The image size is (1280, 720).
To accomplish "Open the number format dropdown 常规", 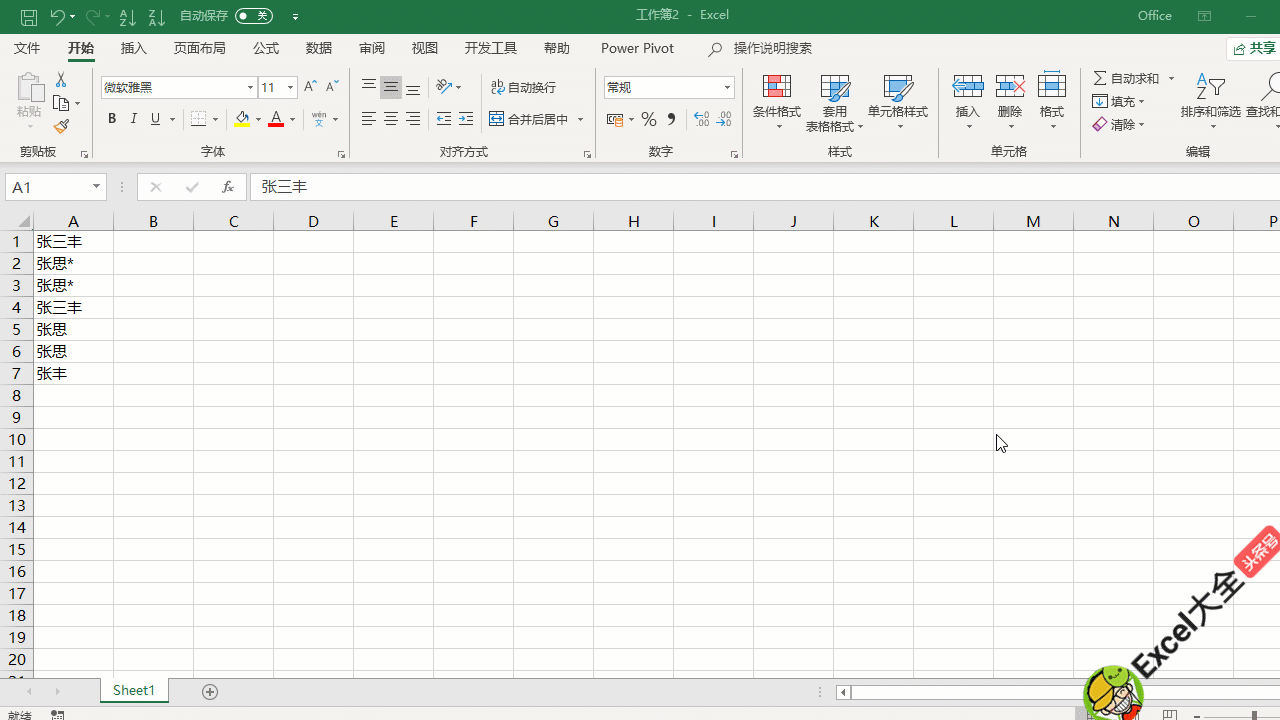I will coord(727,87).
